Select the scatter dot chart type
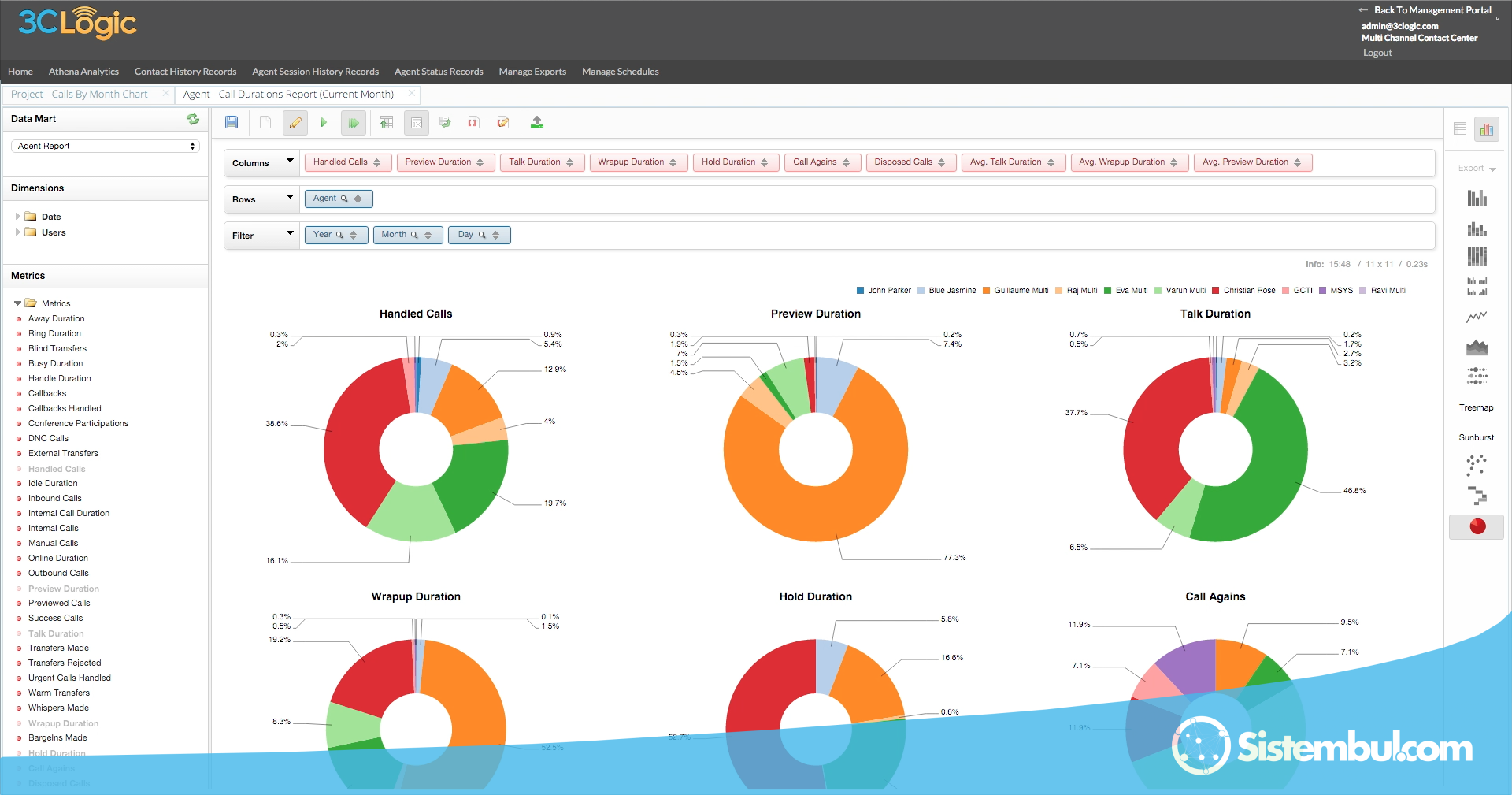 [x=1477, y=465]
